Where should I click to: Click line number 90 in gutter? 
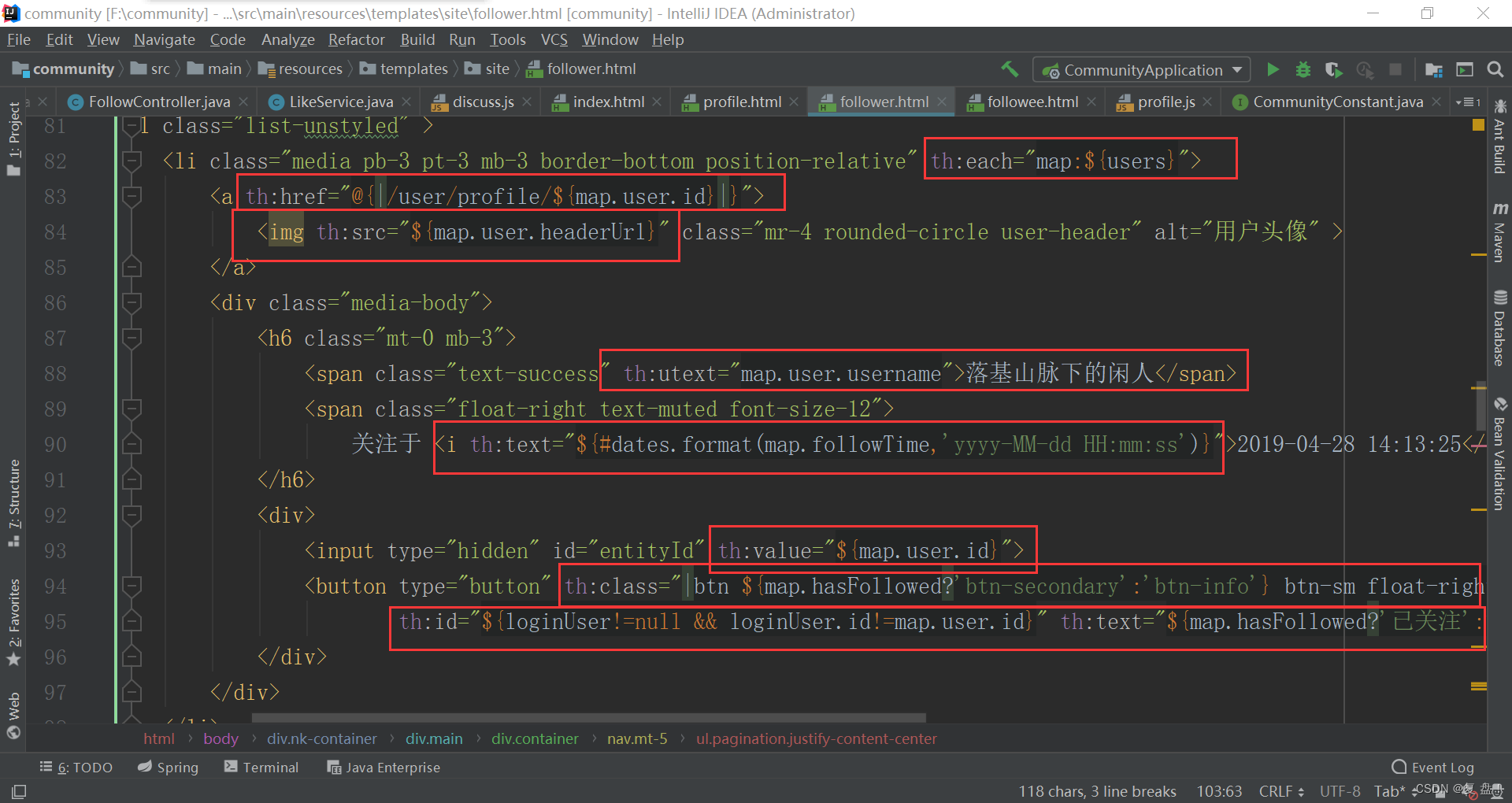click(x=55, y=444)
